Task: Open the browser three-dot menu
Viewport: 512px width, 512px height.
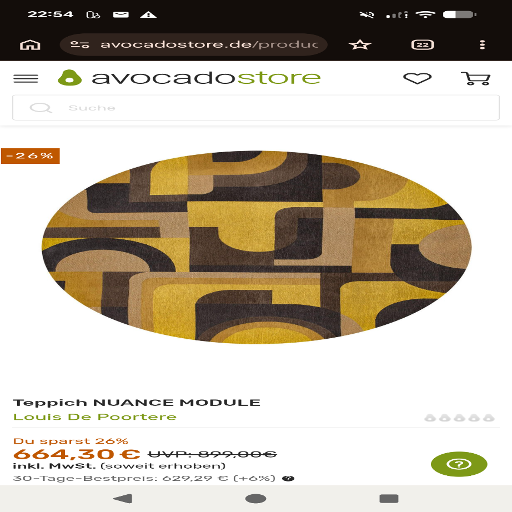Action: coord(482,45)
